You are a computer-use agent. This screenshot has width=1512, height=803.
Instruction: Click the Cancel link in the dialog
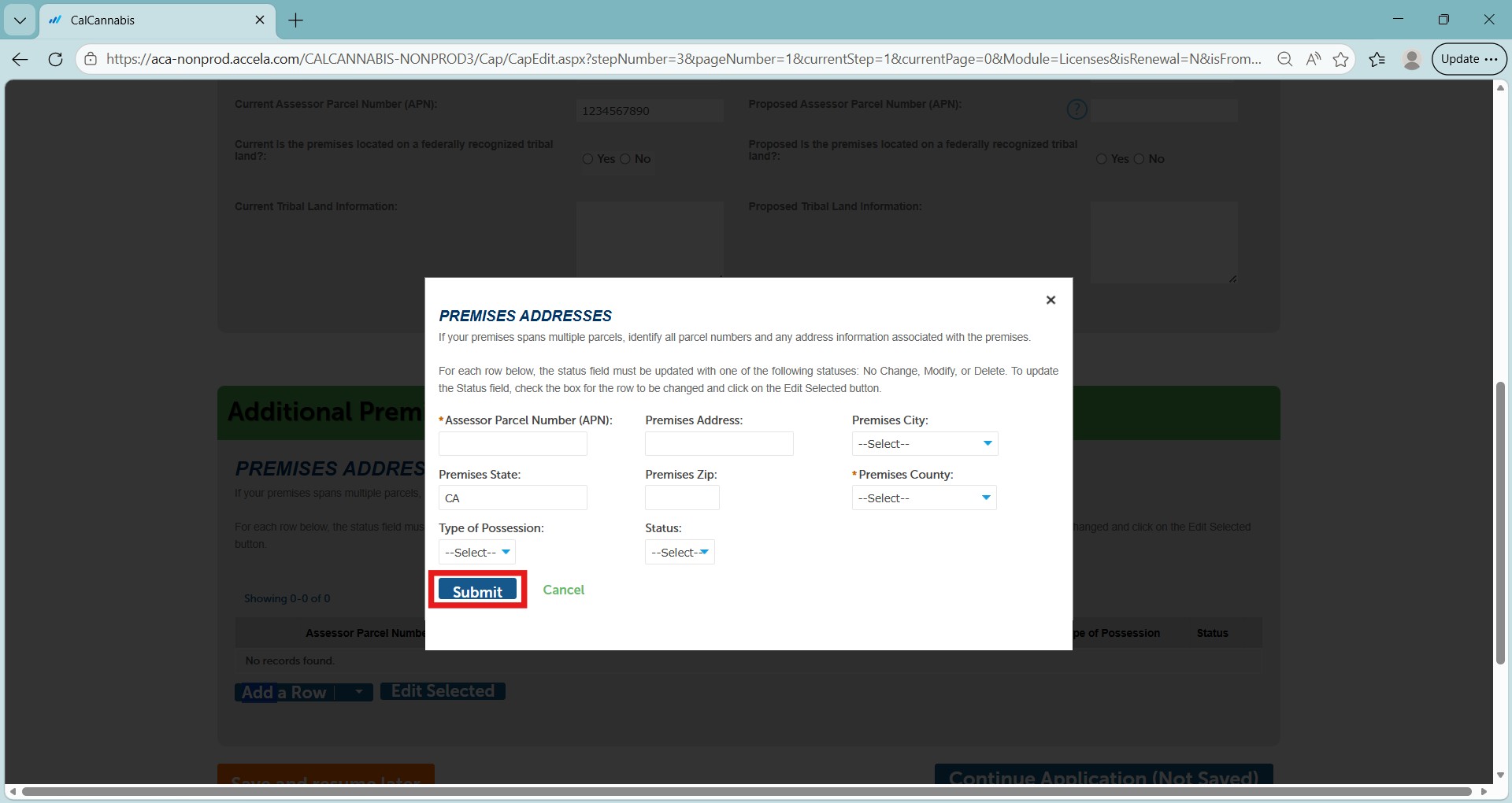(564, 590)
